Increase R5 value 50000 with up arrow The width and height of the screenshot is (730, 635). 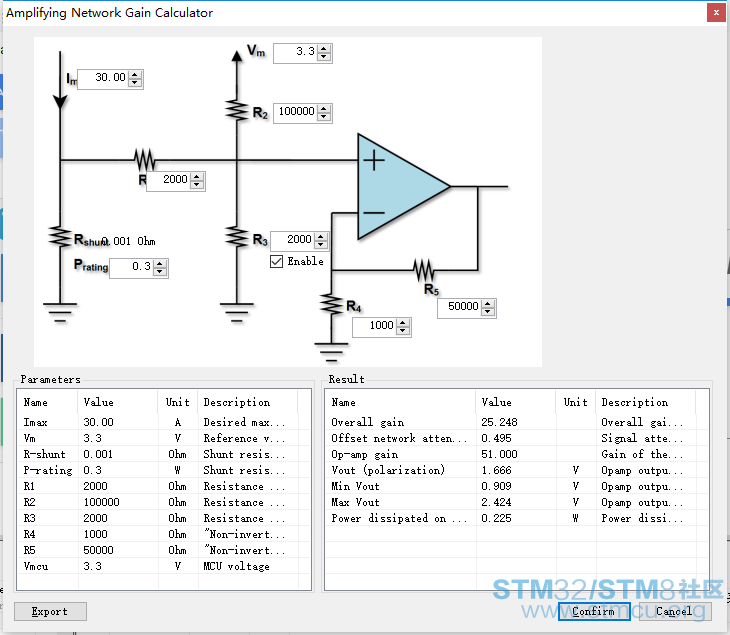[487, 304]
